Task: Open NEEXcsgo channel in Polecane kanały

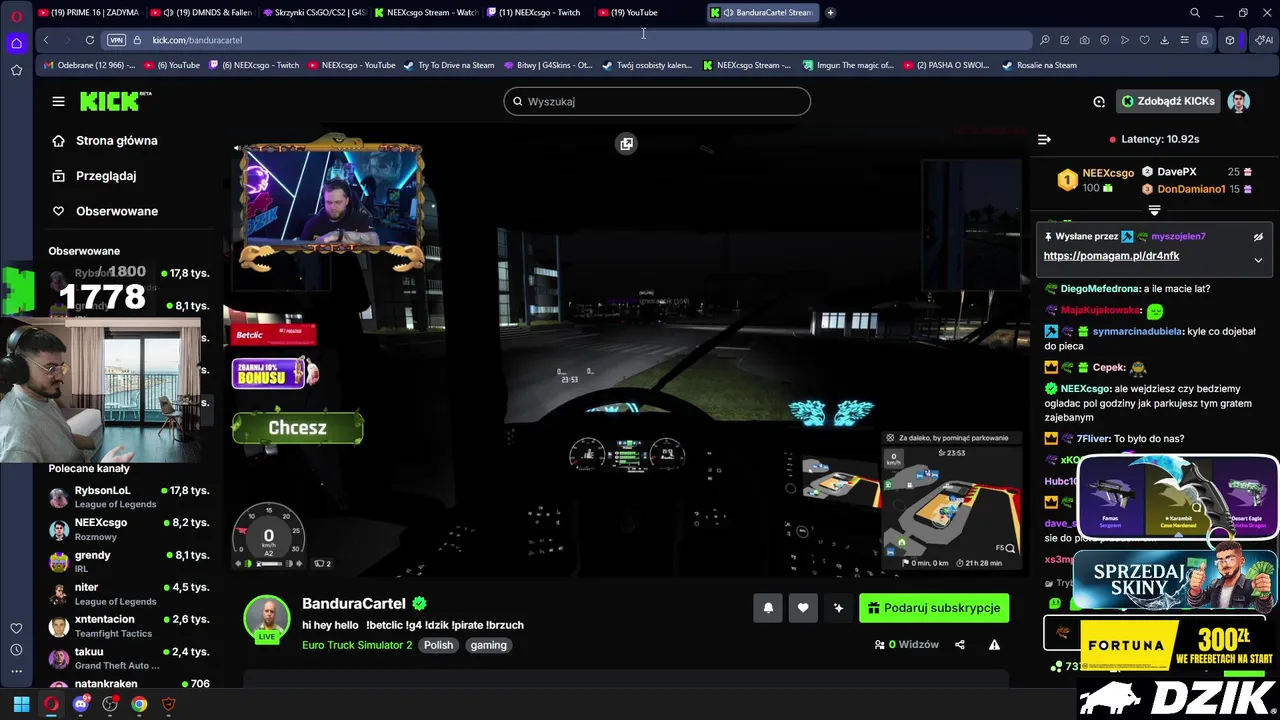Action: (129, 529)
